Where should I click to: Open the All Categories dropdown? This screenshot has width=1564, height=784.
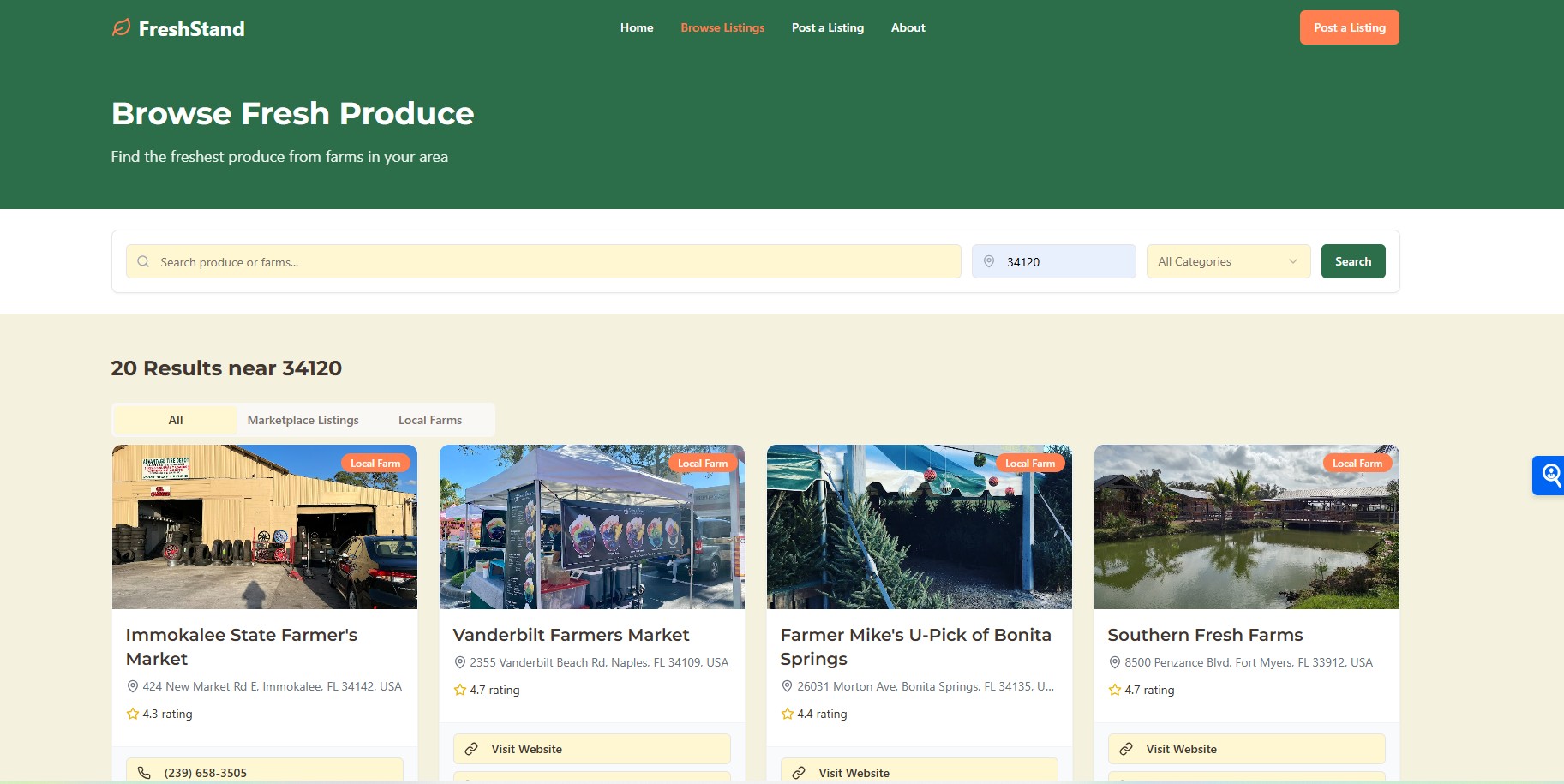point(1228,261)
